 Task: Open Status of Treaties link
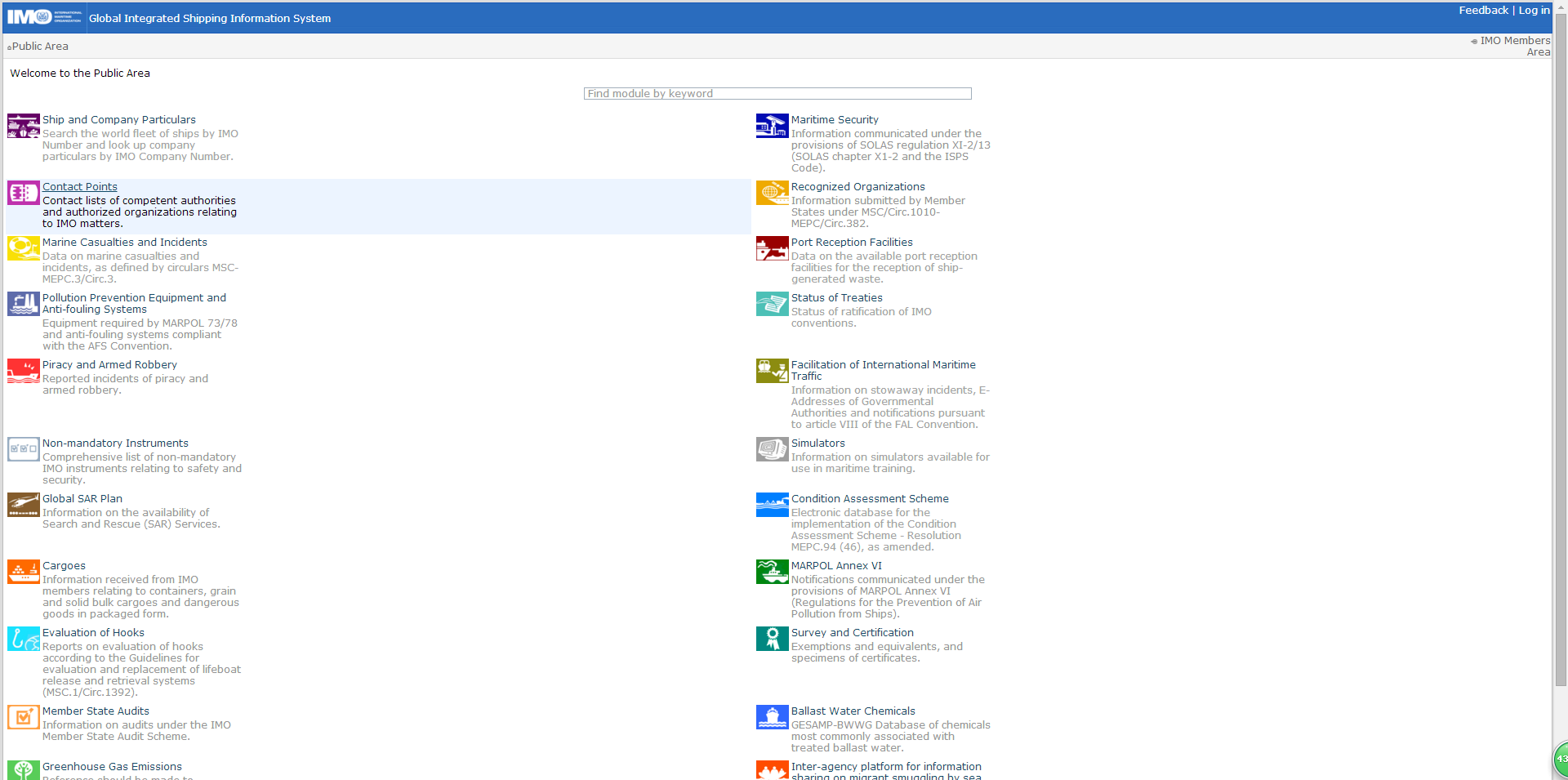[837, 297]
